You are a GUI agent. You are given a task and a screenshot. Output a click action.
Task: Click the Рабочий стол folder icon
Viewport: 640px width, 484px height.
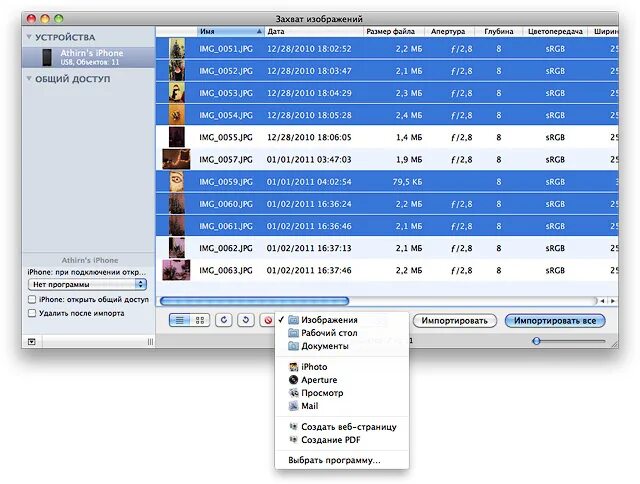pyautogui.click(x=293, y=333)
